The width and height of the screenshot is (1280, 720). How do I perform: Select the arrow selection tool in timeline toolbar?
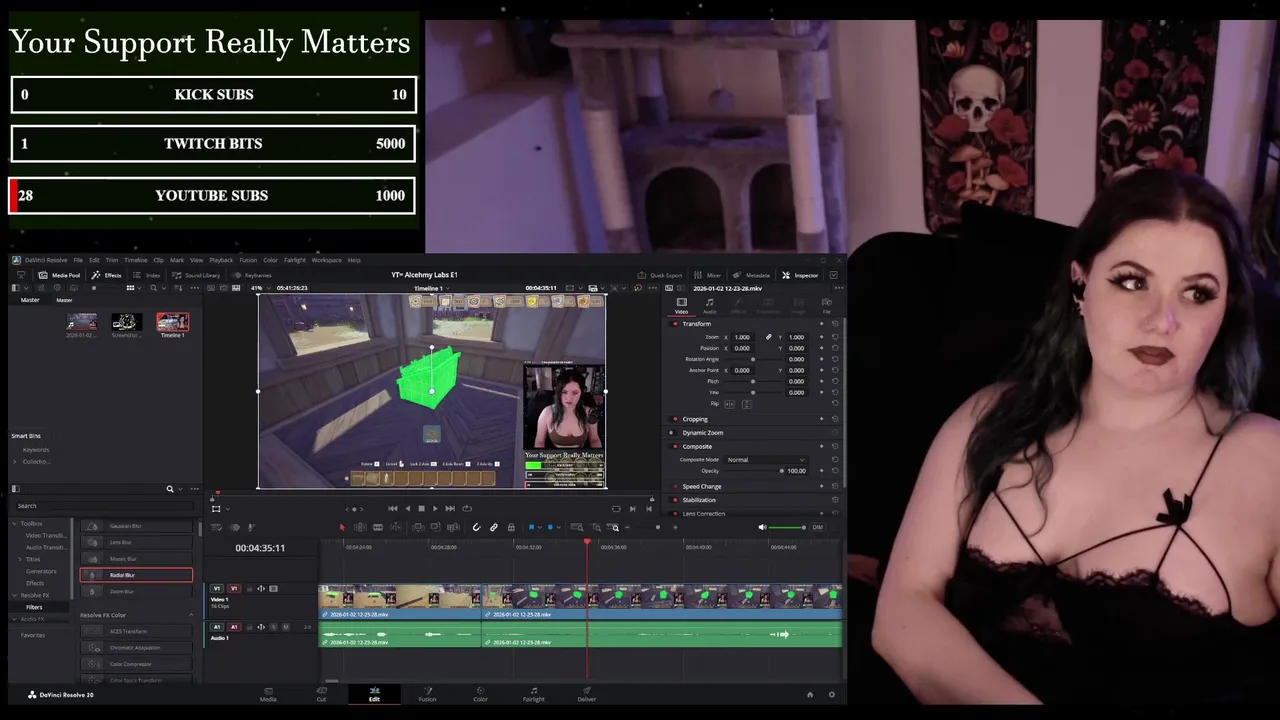pyautogui.click(x=342, y=527)
